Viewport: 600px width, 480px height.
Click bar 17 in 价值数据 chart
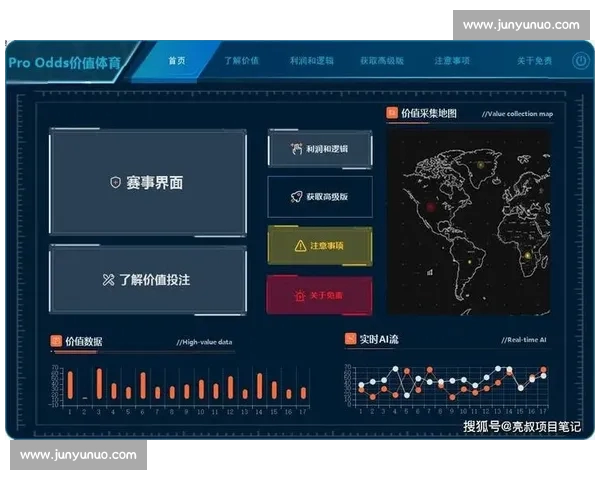click(x=303, y=393)
